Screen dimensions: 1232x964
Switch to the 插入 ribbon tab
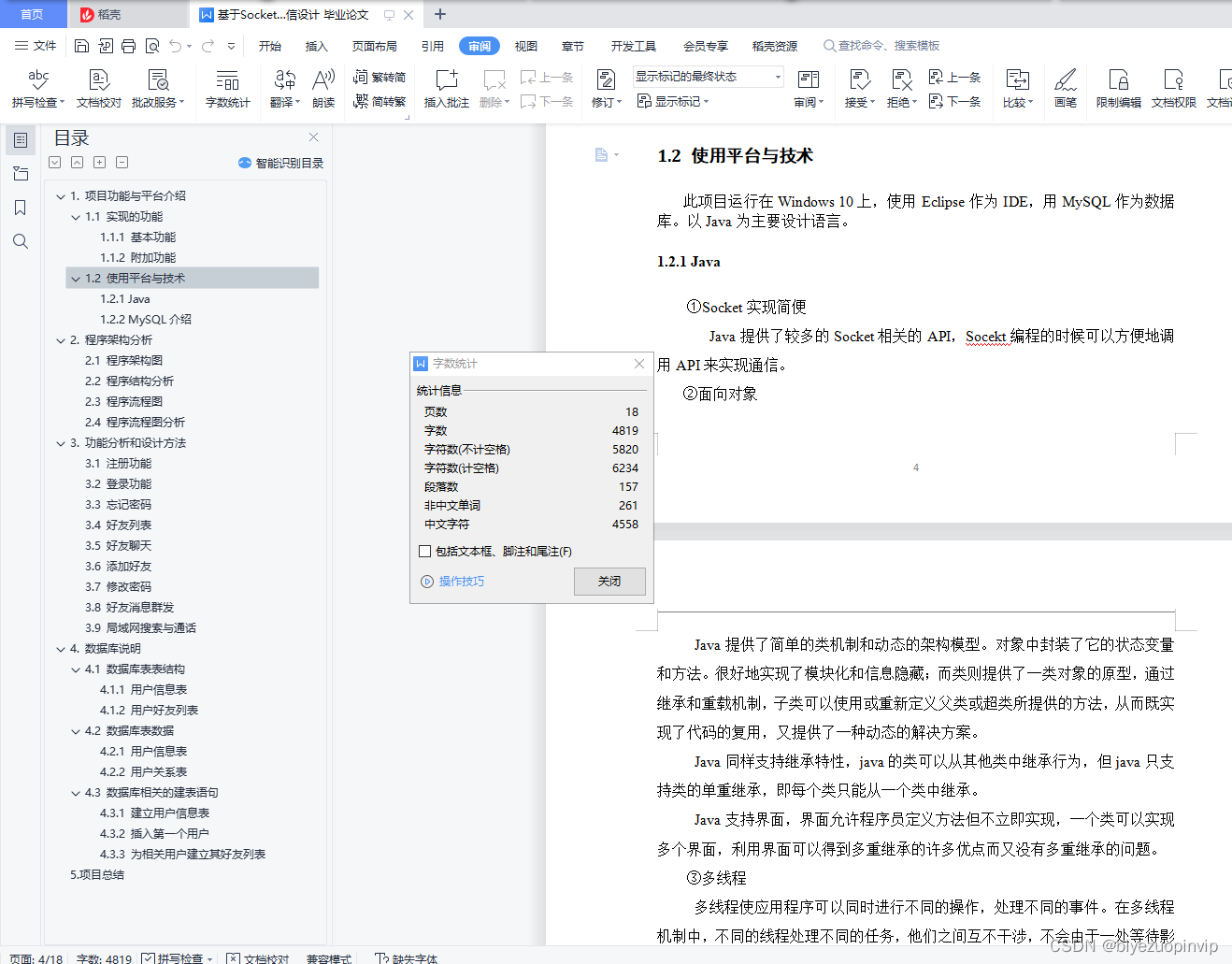(x=317, y=46)
